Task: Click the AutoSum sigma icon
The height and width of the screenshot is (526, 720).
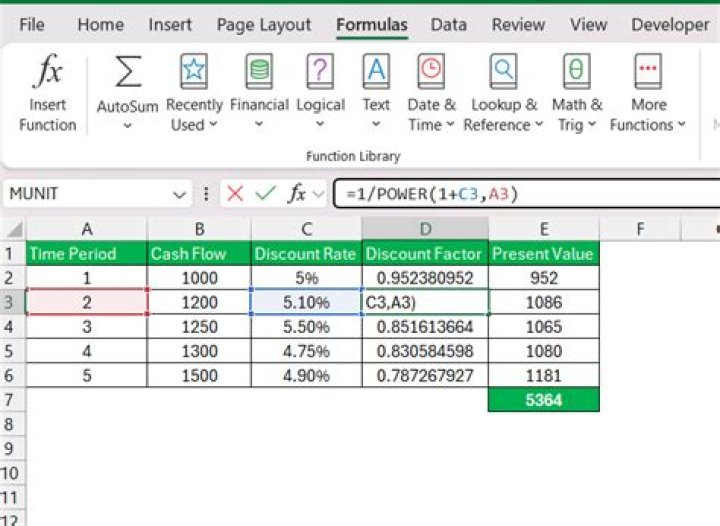Action: [x=127, y=72]
